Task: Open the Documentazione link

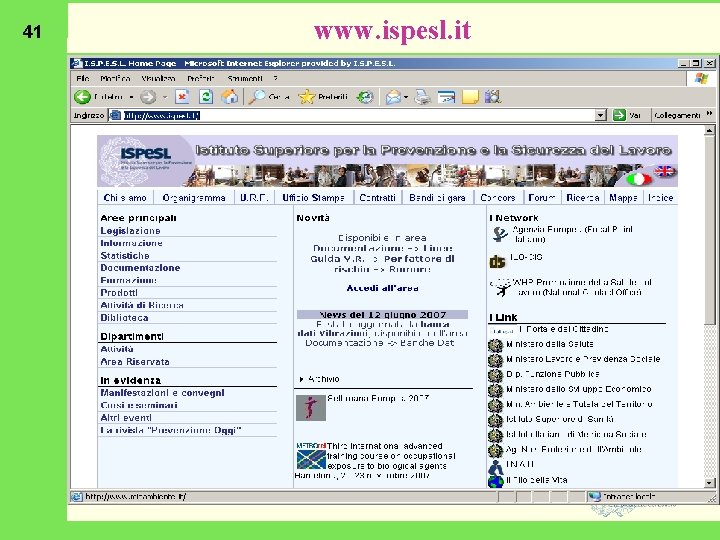Action: click(x=140, y=268)
